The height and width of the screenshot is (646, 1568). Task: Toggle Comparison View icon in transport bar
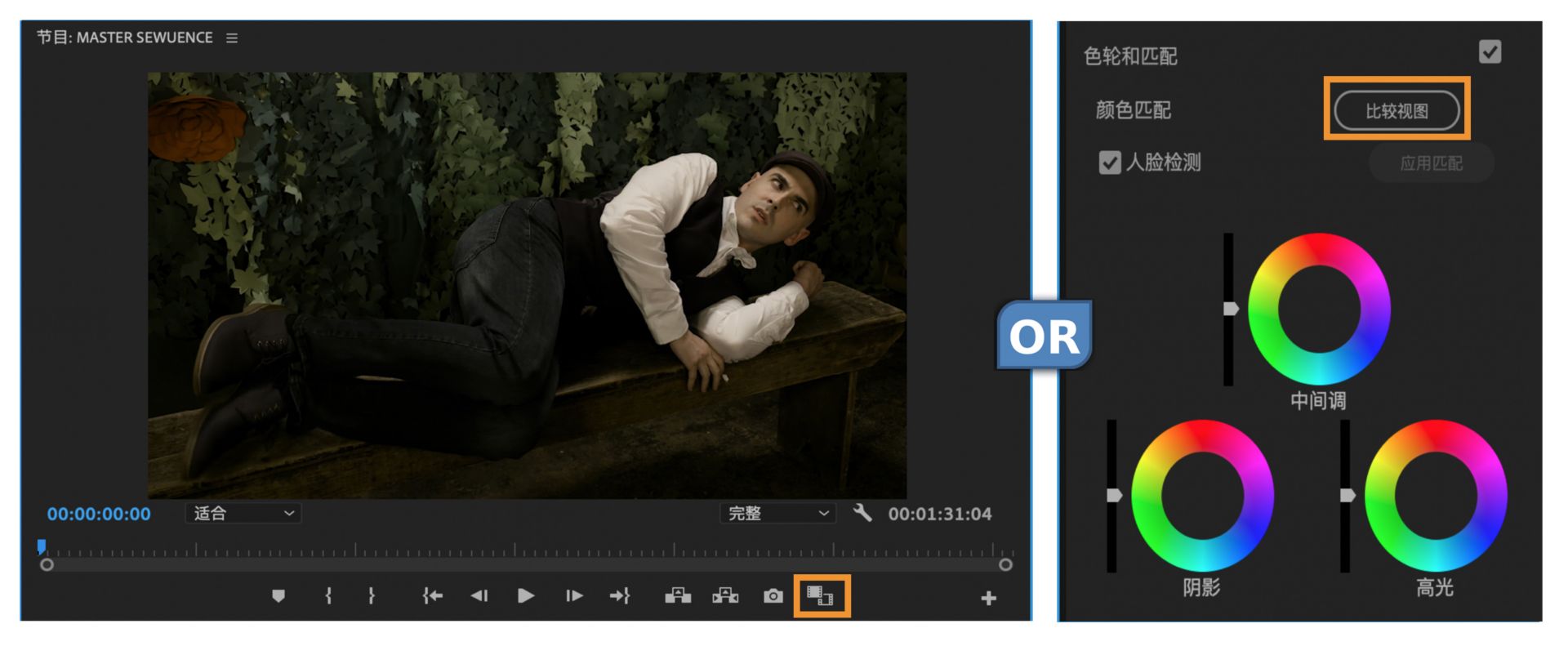click(820, 596)
